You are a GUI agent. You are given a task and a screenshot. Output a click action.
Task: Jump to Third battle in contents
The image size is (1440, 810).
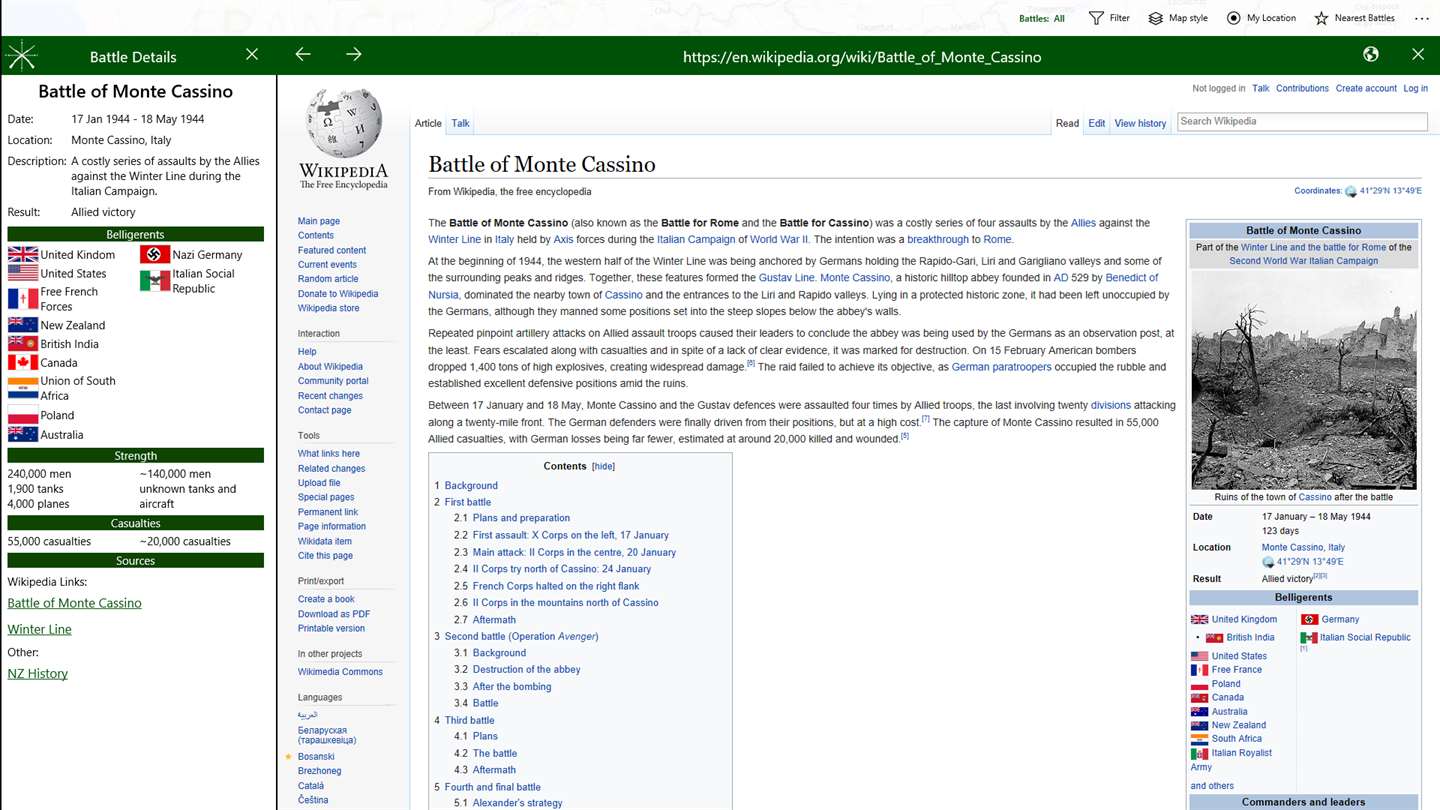[469, 720]
